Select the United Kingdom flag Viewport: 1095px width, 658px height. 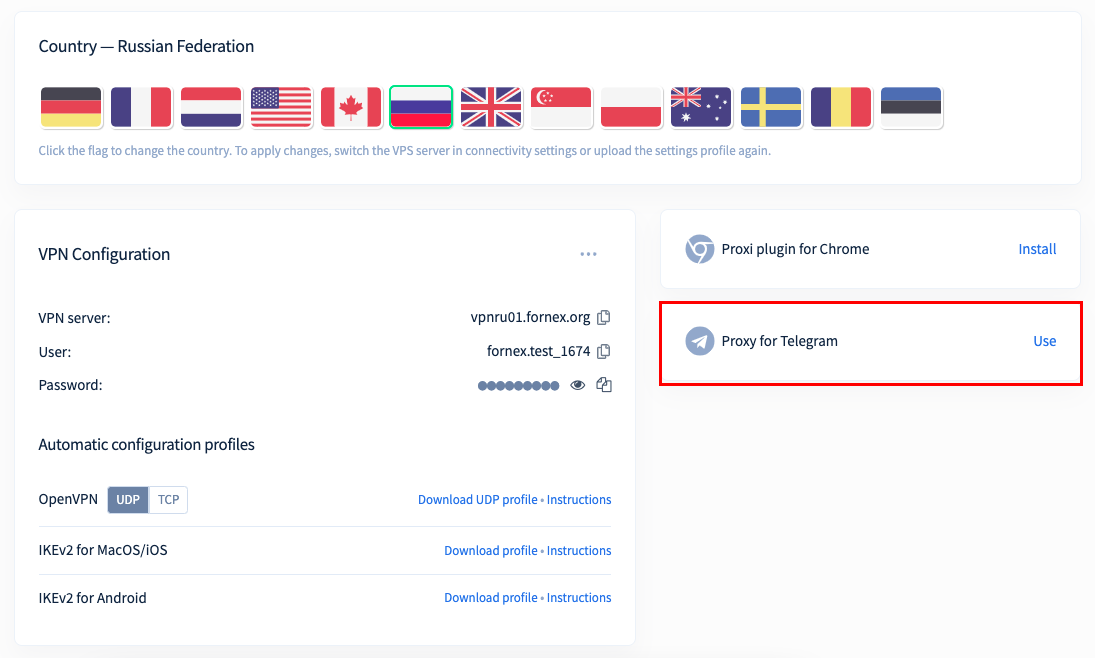click(491, 107)
